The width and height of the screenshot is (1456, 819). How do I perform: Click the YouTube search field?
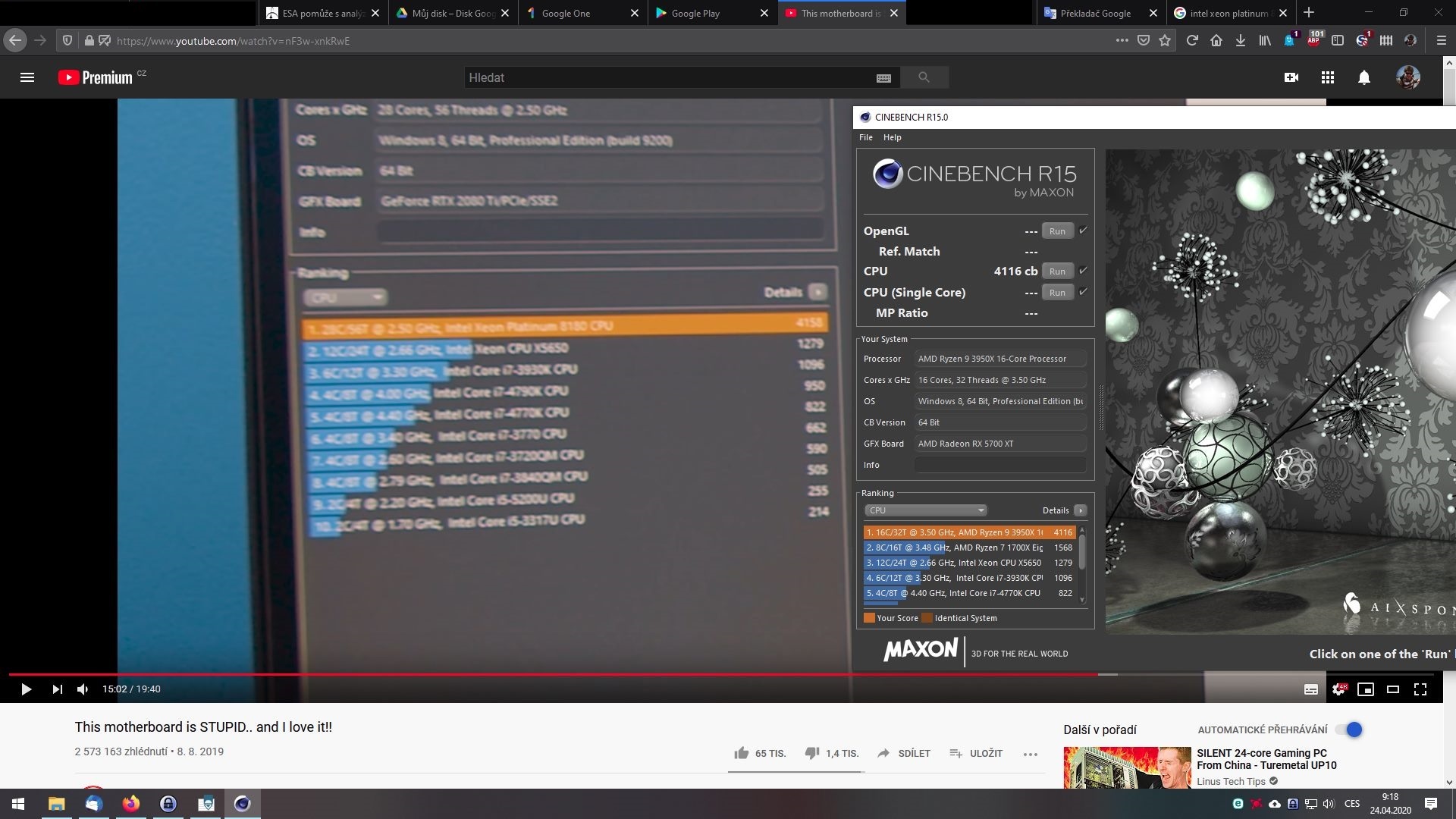point(670,77)
